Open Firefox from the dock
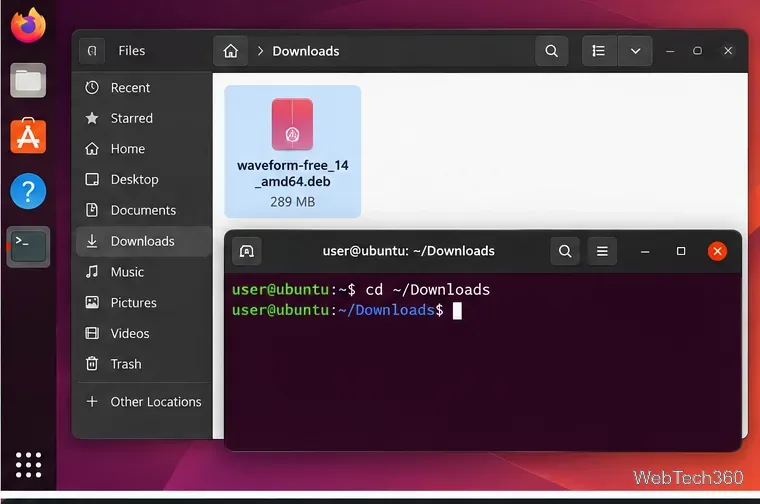 (28, 25)
